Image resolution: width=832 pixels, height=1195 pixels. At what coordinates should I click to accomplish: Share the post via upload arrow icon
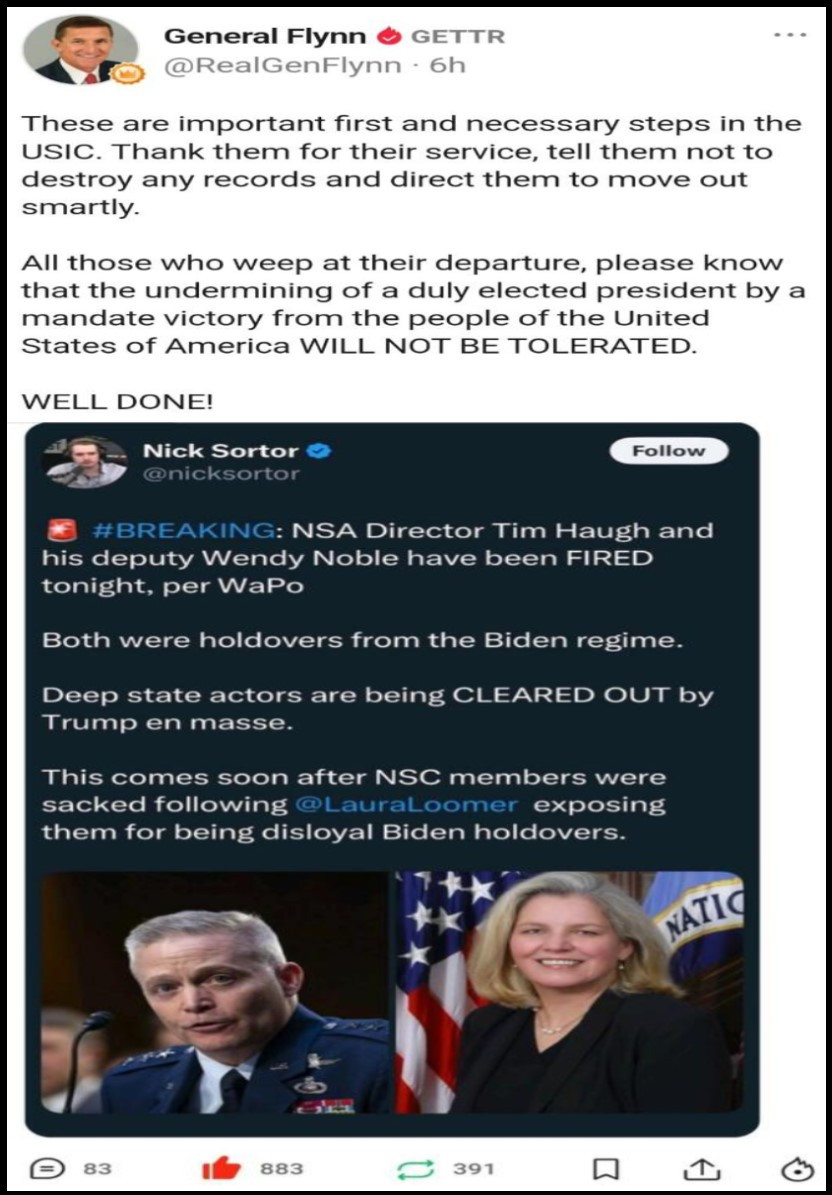coord(704,1168)
